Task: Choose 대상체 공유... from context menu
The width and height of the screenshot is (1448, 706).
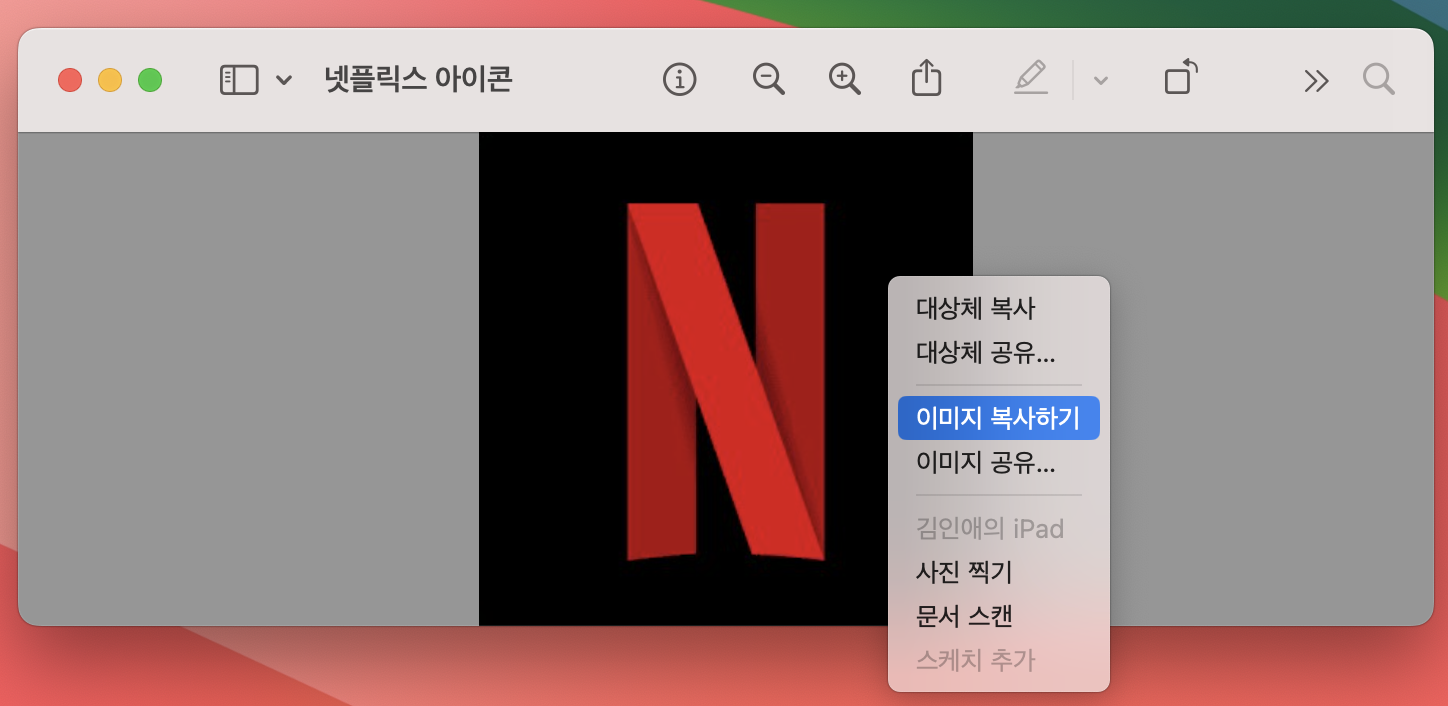Action: (999, 352)
